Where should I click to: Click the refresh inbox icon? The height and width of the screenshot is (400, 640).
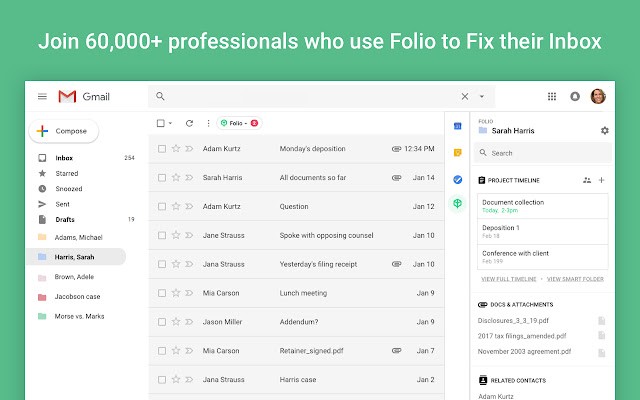coord(189,123)
